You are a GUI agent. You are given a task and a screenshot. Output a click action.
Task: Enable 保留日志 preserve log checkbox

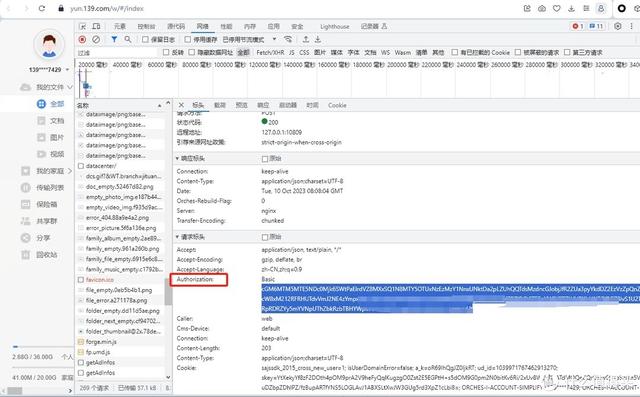click(x=145, y=40)
